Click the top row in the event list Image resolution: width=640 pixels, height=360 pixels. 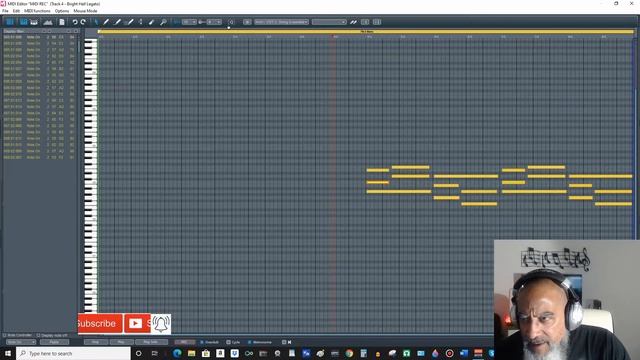coord(39,37)
